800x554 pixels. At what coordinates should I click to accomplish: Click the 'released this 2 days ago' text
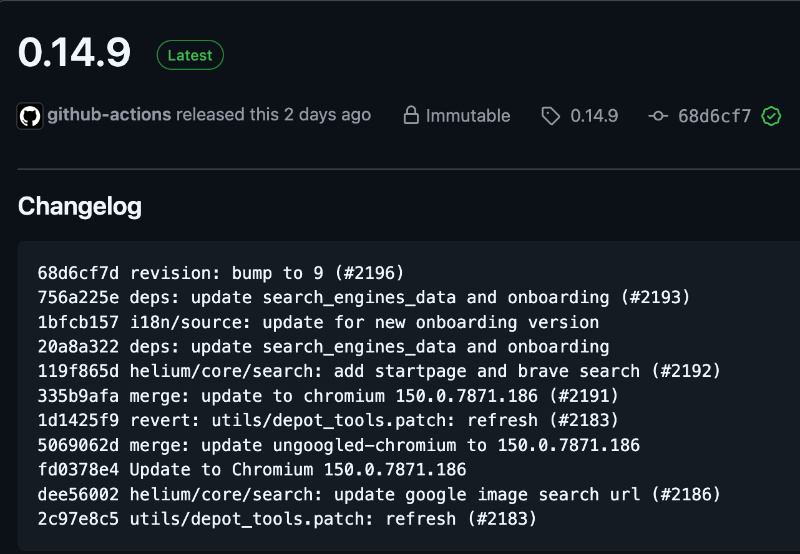pos(273,115)
